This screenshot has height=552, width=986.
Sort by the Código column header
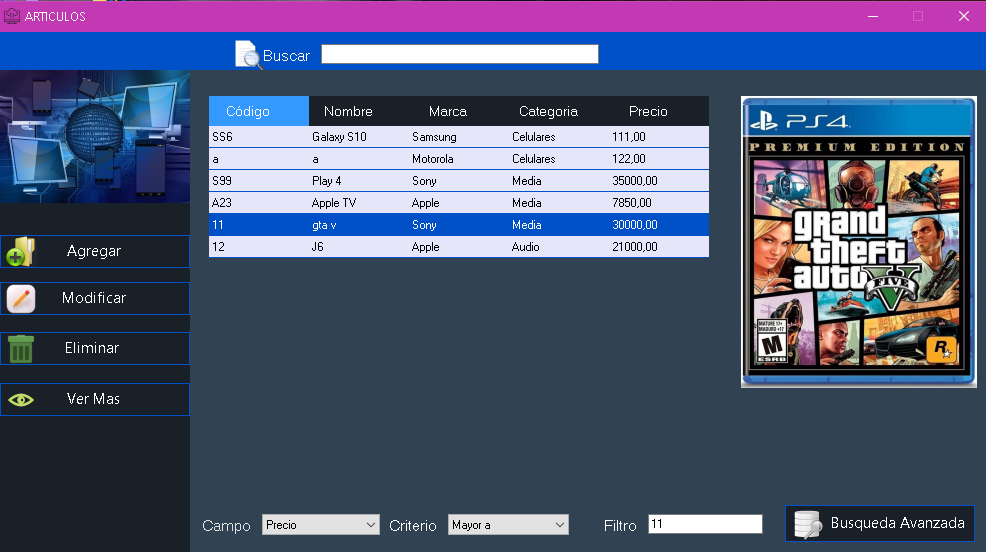(x=258, y=111)
